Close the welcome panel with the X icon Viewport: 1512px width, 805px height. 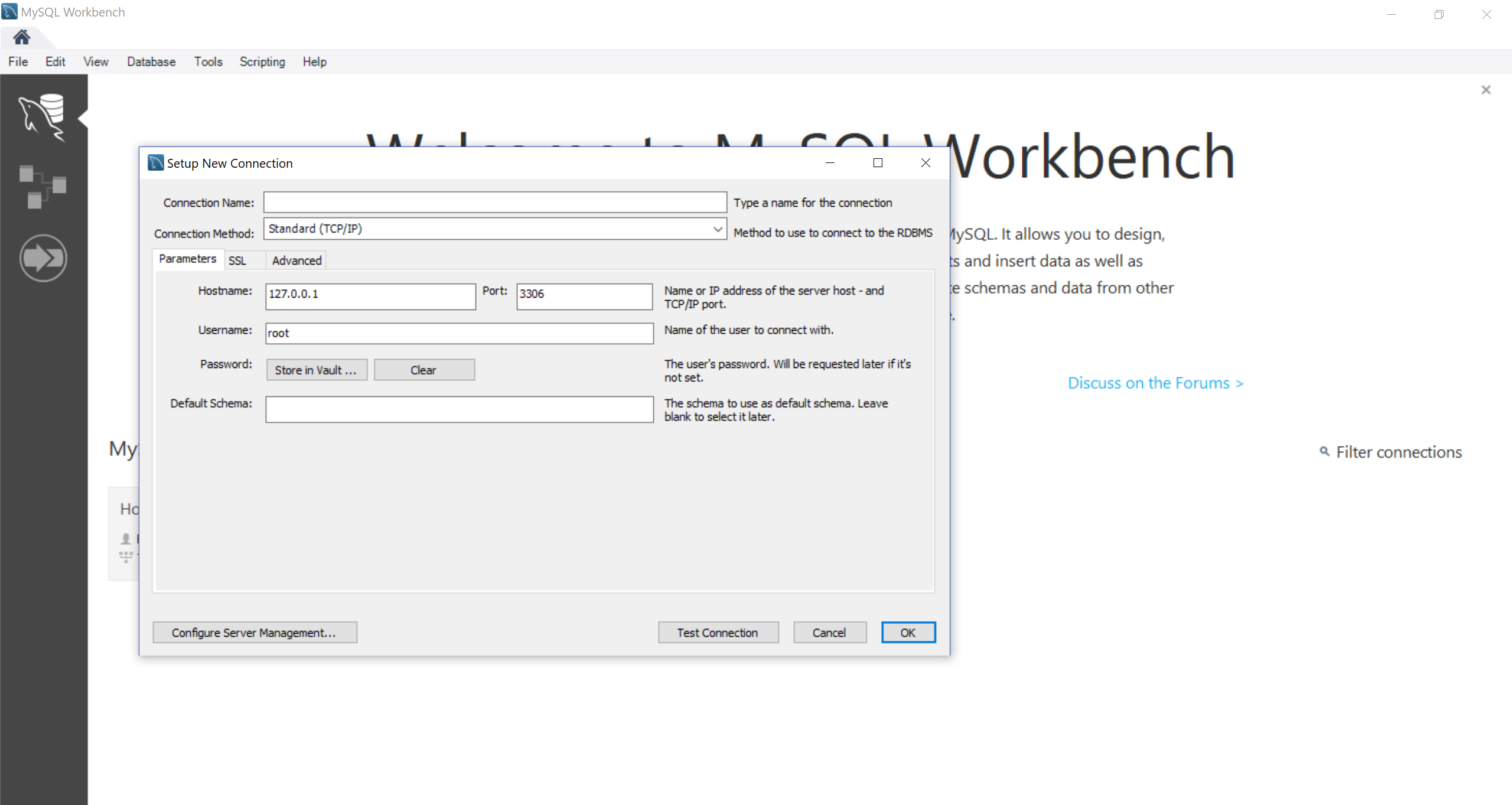point(1486,90)
